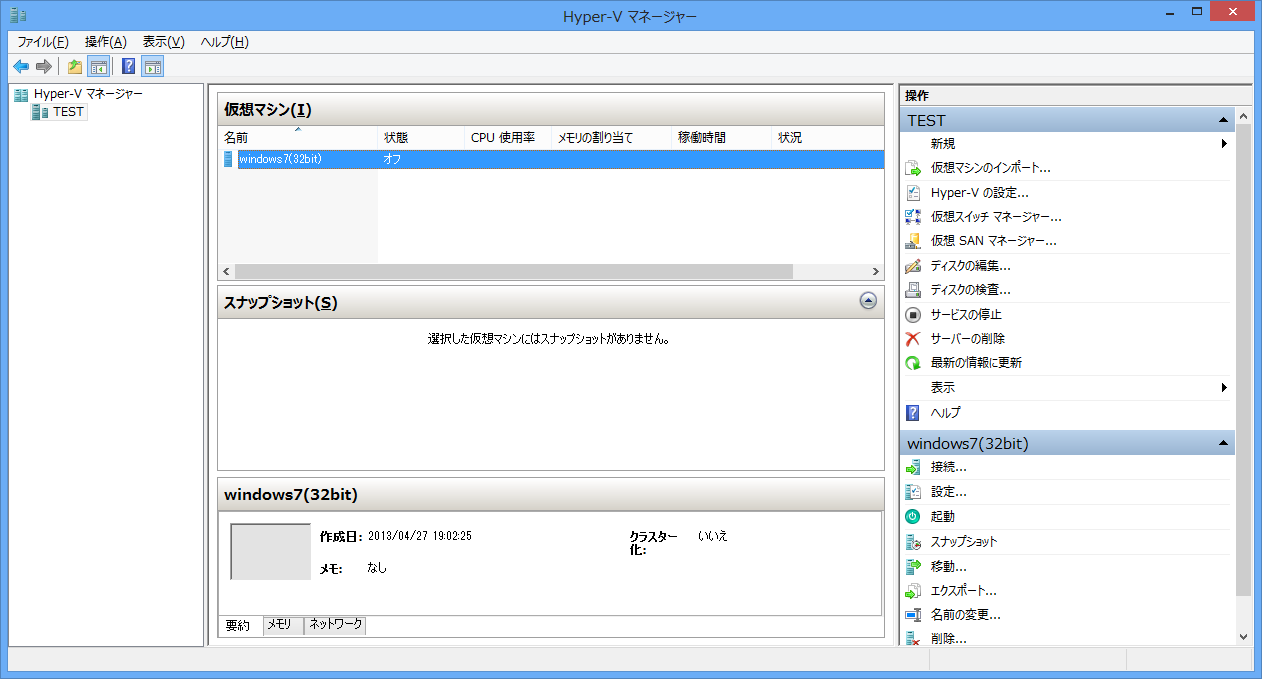Select the TEST server in the tree
This screenshot has width=1262, height=679.
68,112
